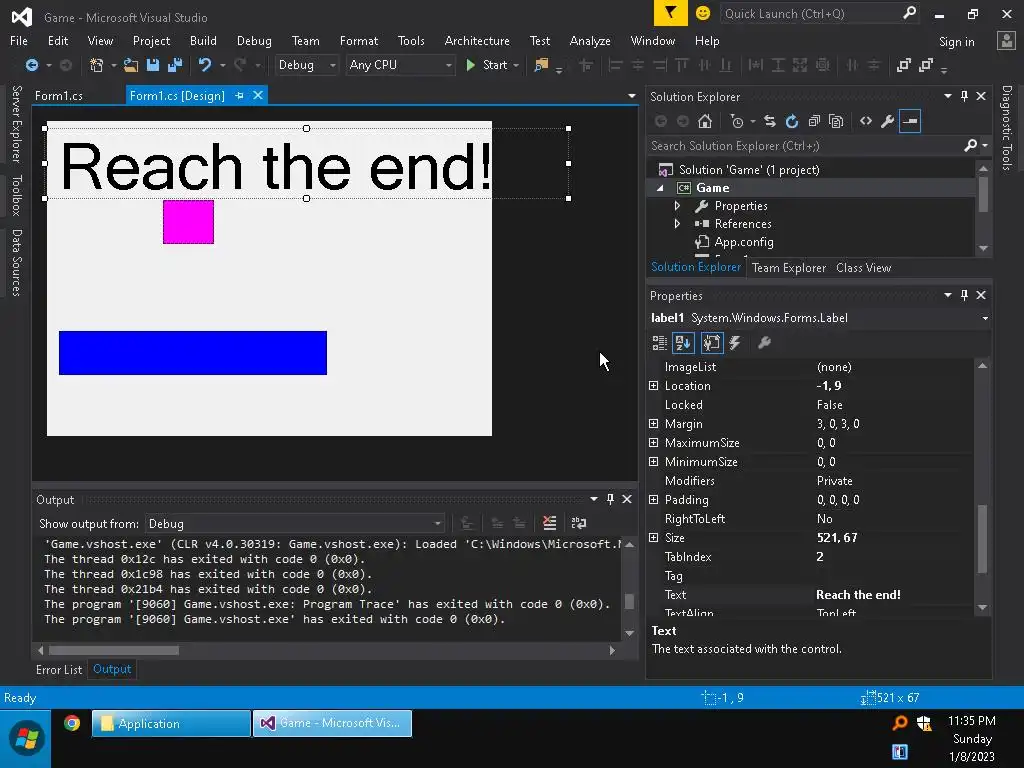Toggle Categorized view in Properties panel

click(x=660, y=343)
